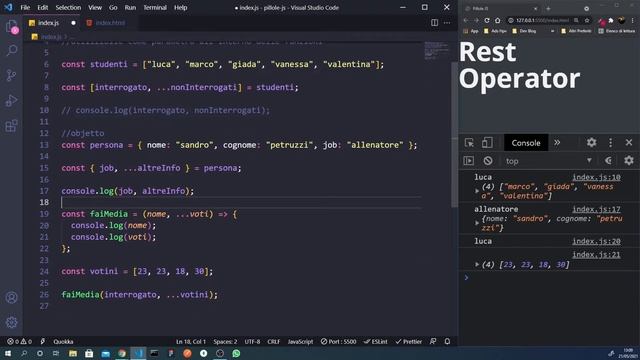Click the Prettier status bar item
This screenshot has width=640, height=360.
(x=409, y=342)
